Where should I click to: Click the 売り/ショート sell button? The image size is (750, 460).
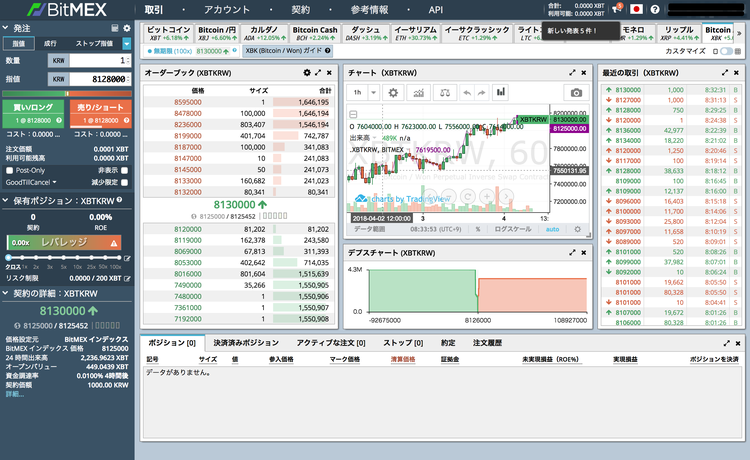100,113
